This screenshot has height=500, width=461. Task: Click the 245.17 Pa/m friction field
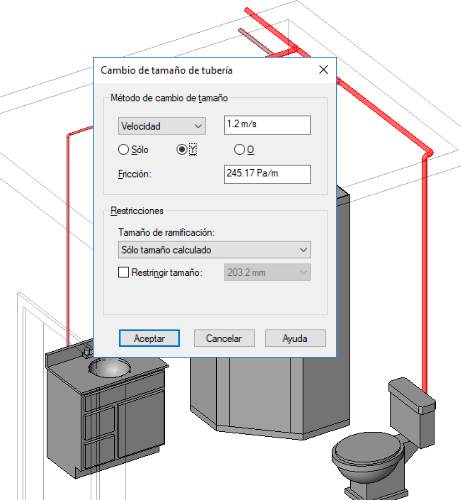pyautogui.click(x=267, y=174)
